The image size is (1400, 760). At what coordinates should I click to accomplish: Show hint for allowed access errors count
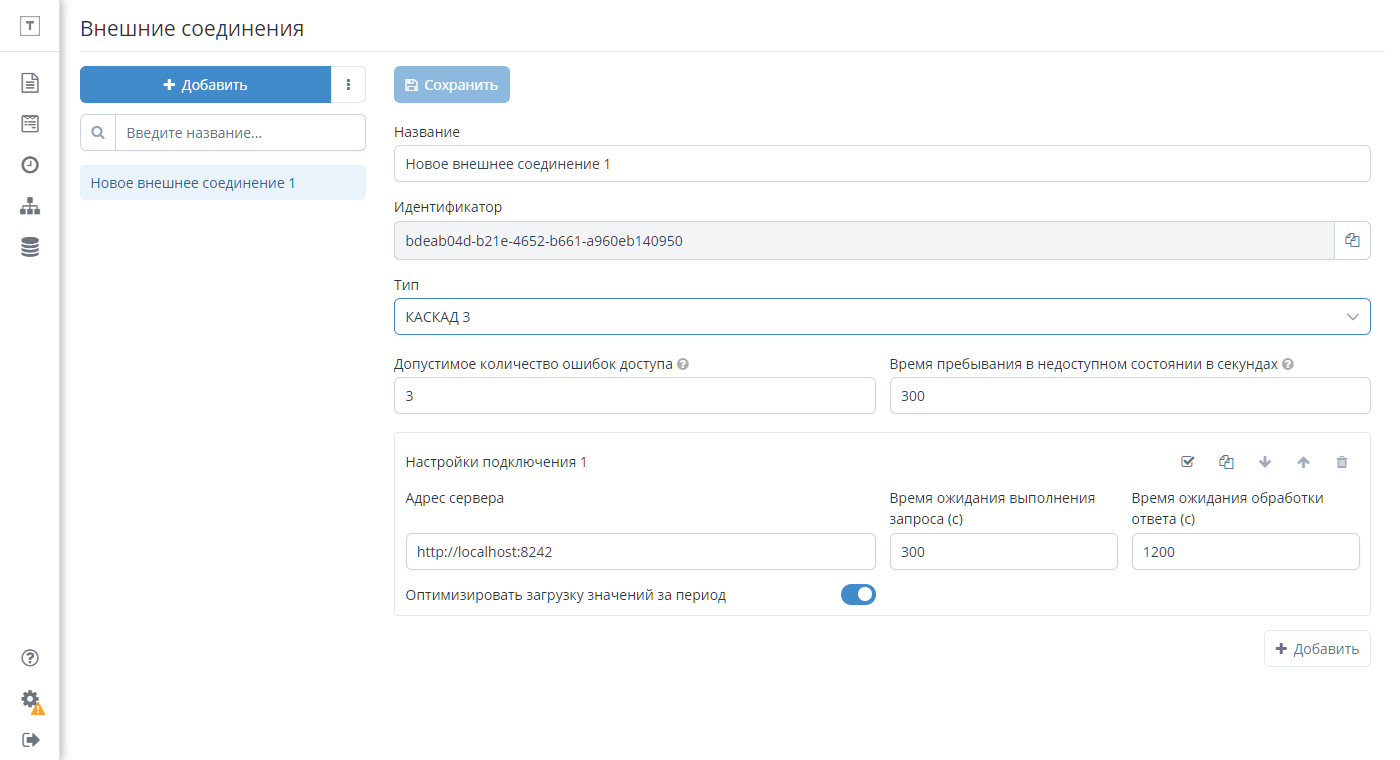683,365
